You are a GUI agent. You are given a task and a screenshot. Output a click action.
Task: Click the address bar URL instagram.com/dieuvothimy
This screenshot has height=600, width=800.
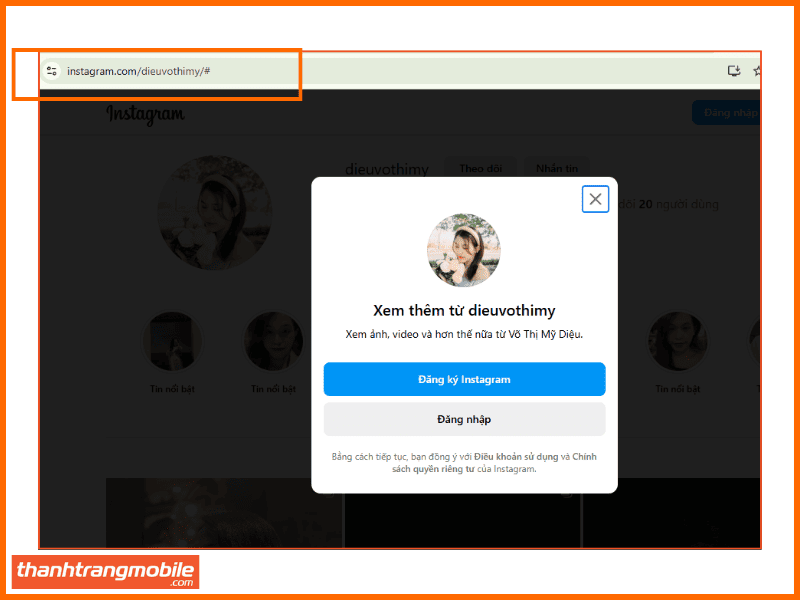click(138, 71)
